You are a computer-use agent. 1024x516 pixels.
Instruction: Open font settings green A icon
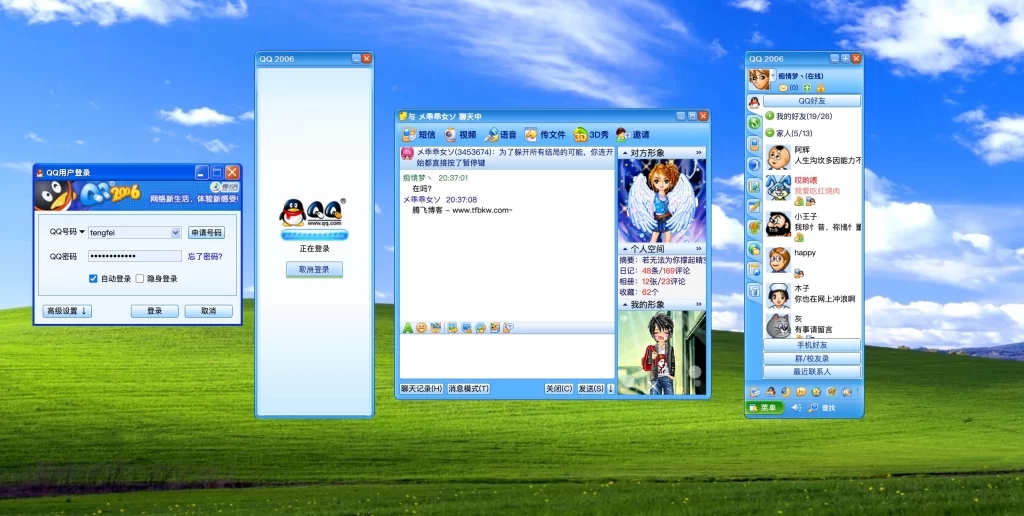click(x=408, y=328)
